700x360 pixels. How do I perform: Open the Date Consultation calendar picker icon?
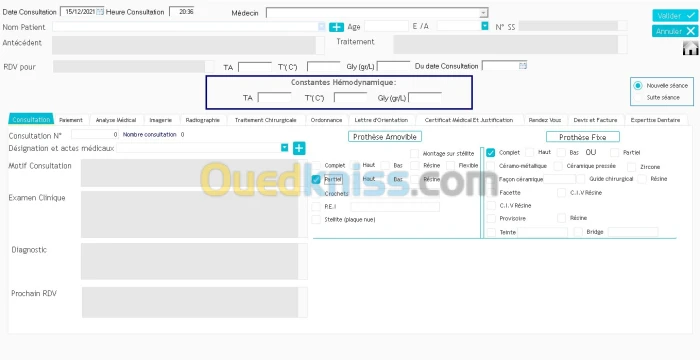coord(100,12)
